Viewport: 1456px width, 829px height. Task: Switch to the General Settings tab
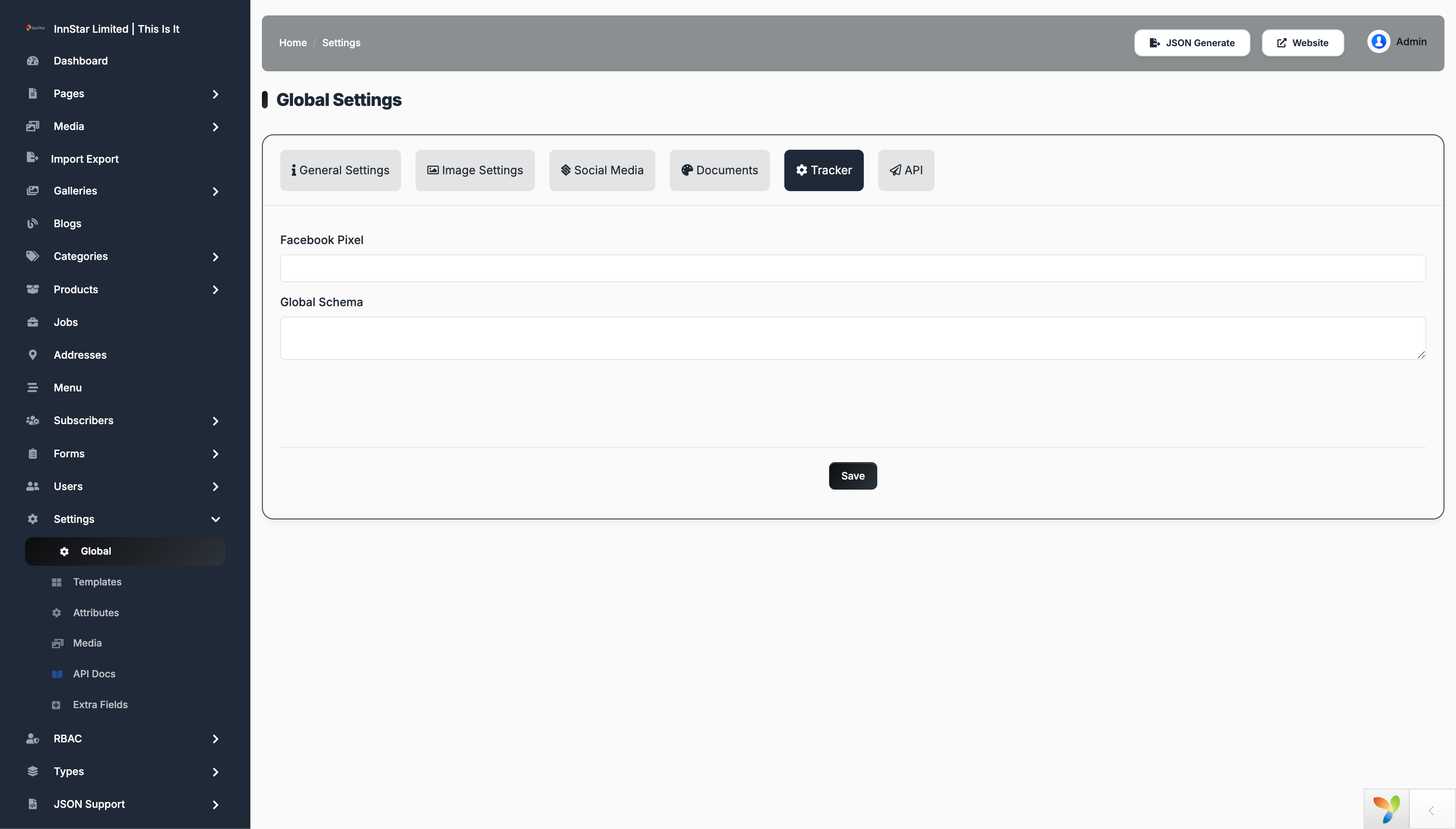pos(340,170)
